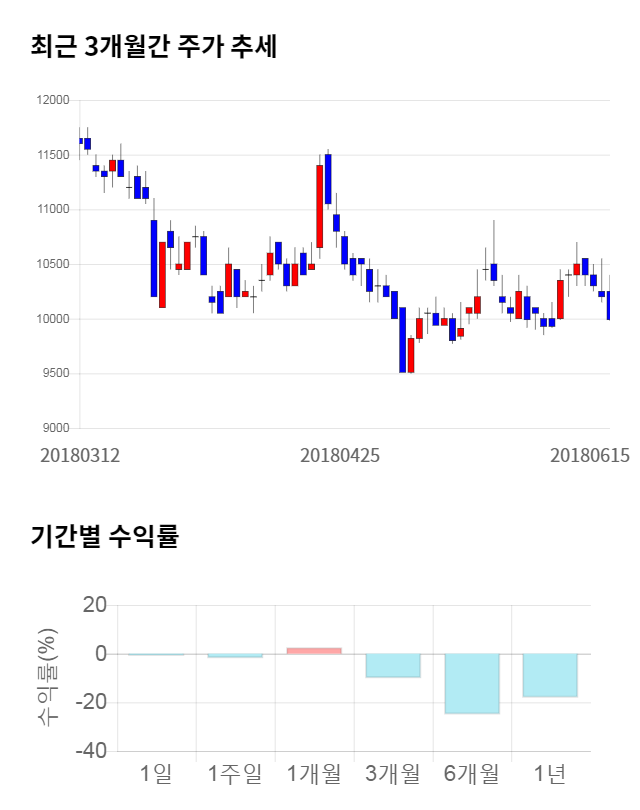Click the 10500 price axis label
Screen dimensions: 640x810
point(54,264)
